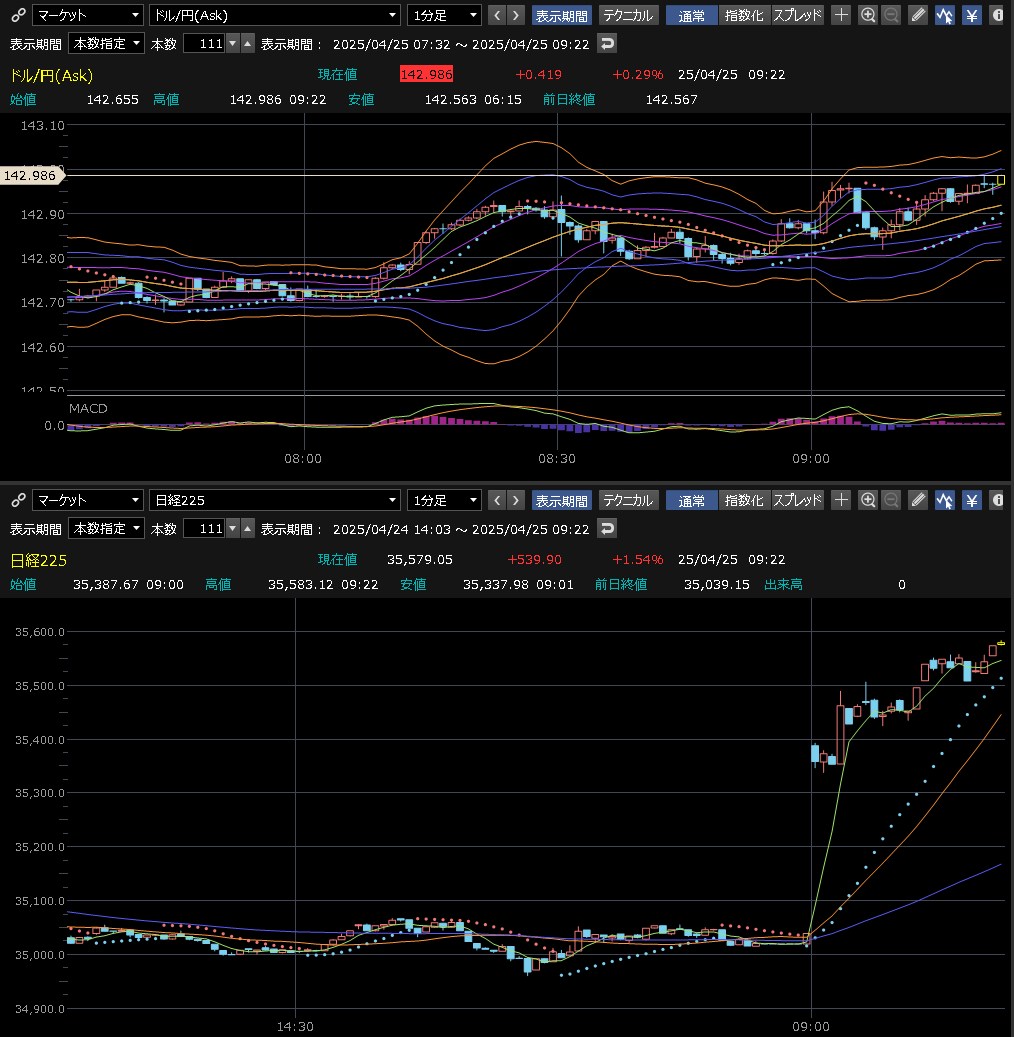Toggle chart cursor tool in top panel
This screenshot has width=1014, height=1037.
pyautogui.click(x=945, y=15)
